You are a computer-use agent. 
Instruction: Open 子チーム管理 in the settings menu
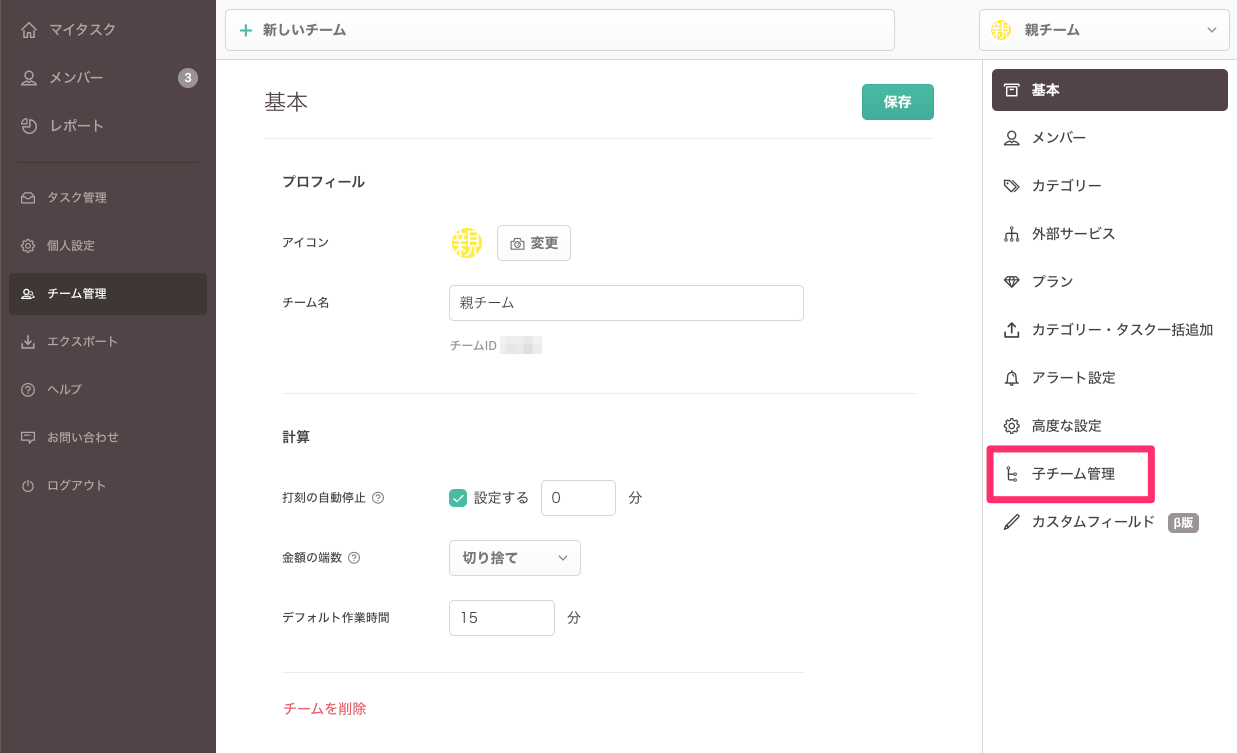click(1072, 474)
